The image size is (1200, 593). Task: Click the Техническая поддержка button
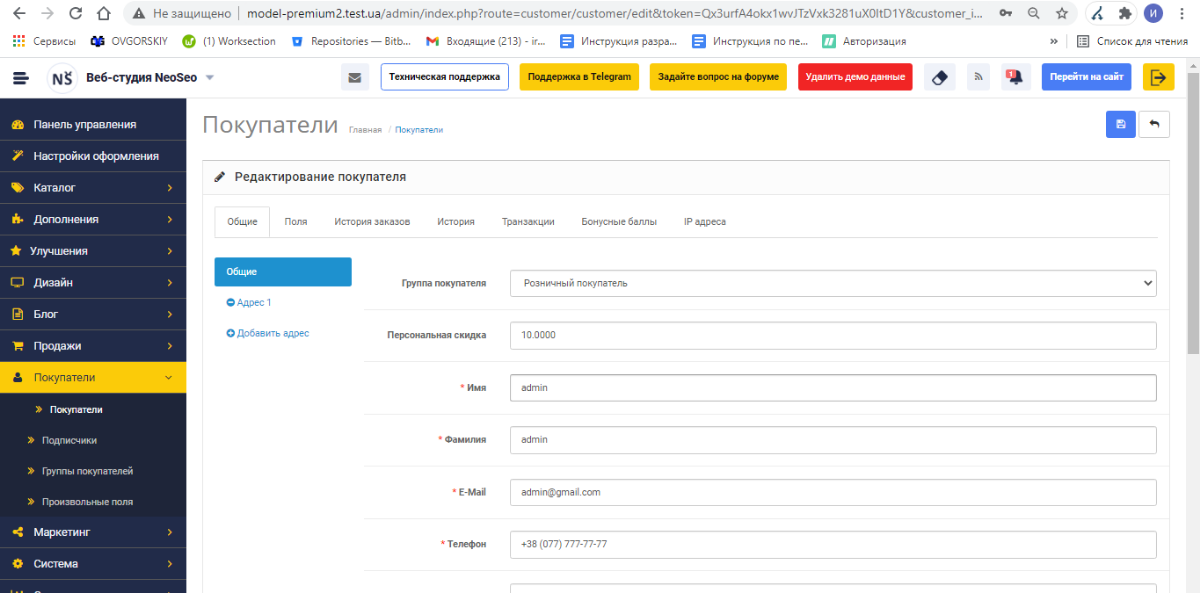pyautogui.click(x=445, y=77)
